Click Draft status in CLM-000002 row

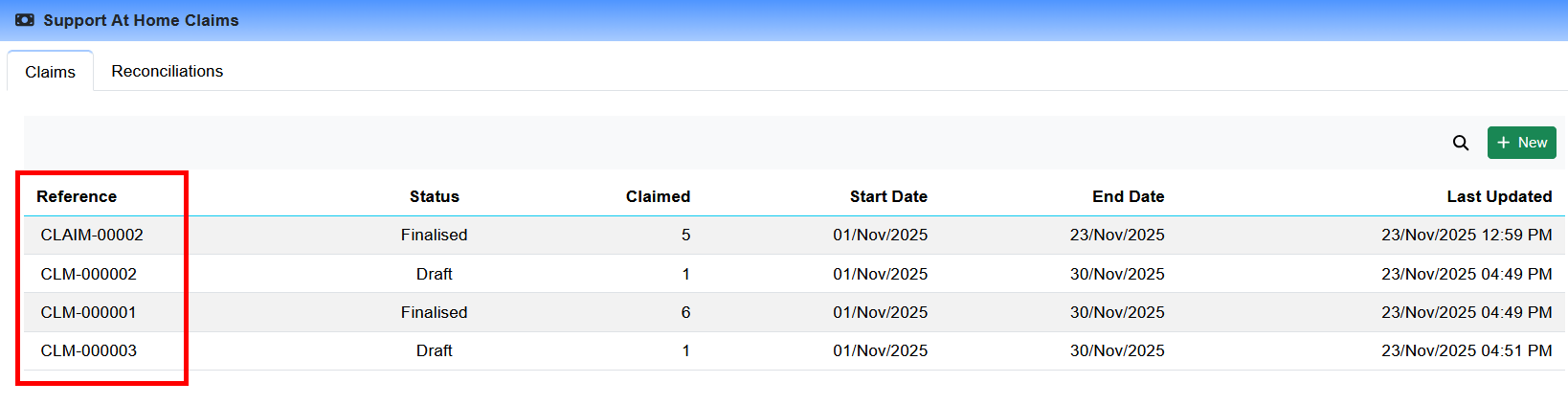tap(434, 274)
